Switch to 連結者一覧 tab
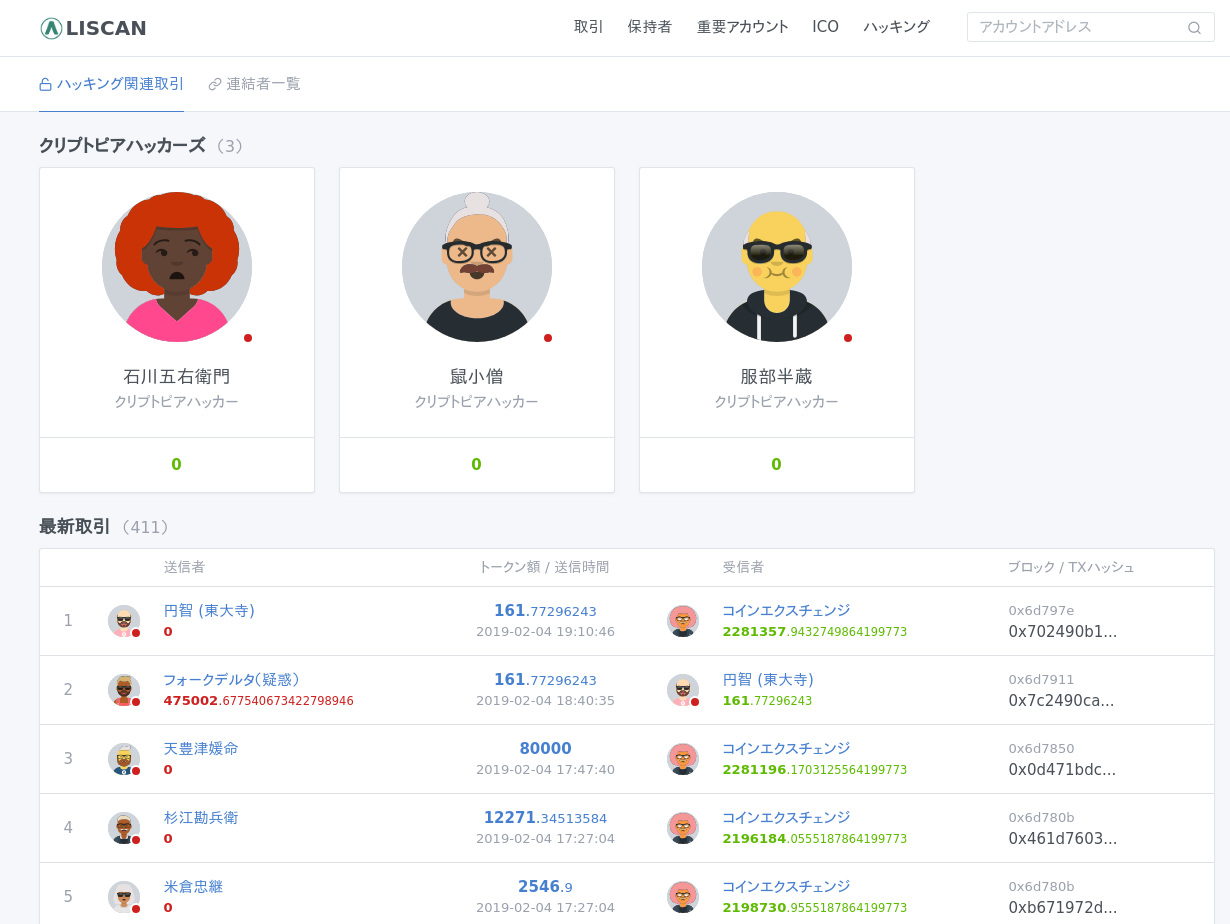 point(255,84)
